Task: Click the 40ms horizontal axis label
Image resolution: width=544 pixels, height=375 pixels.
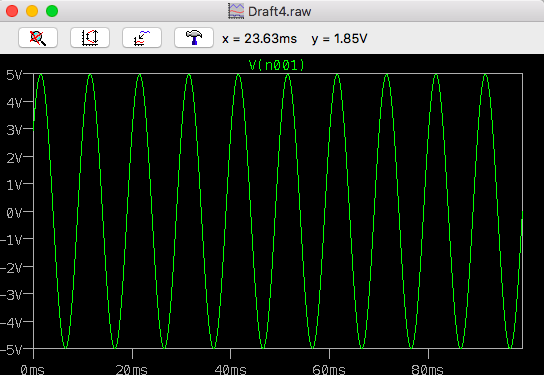Action: point(230,369)
